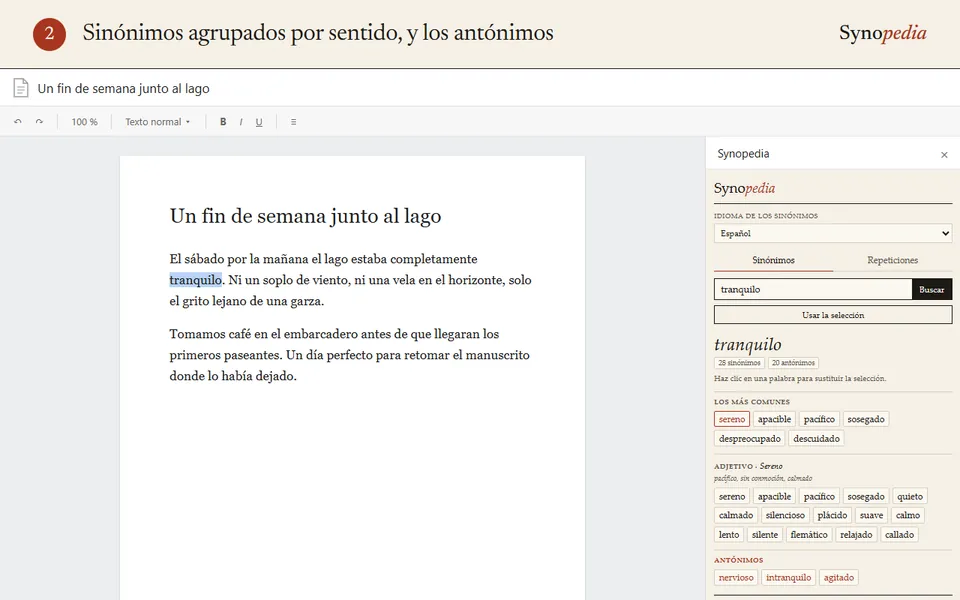Replace selection with silencioso

785,516
